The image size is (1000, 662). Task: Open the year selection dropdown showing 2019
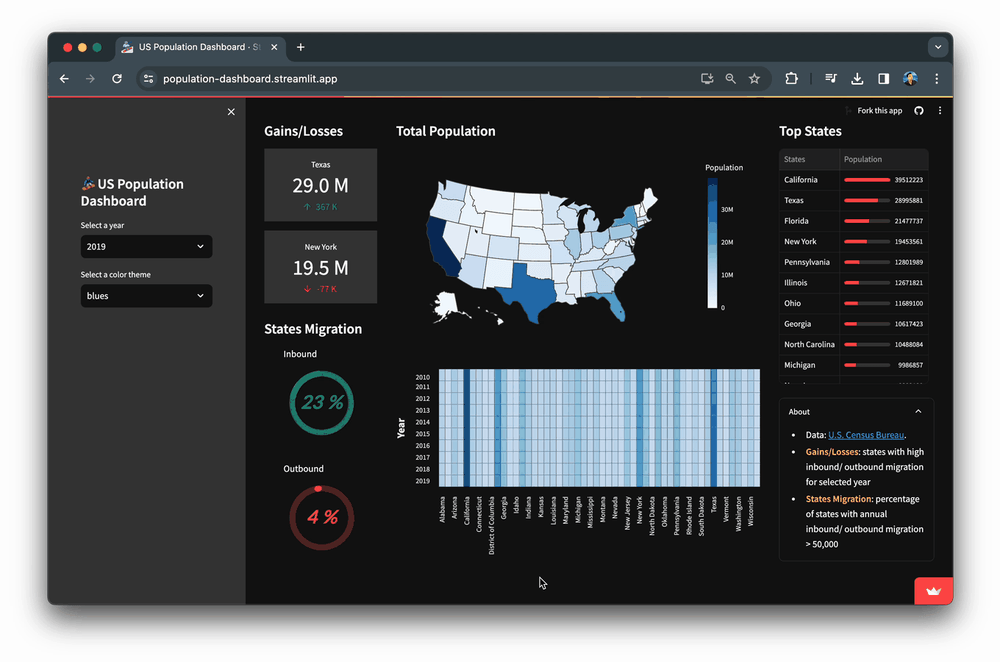146,246
